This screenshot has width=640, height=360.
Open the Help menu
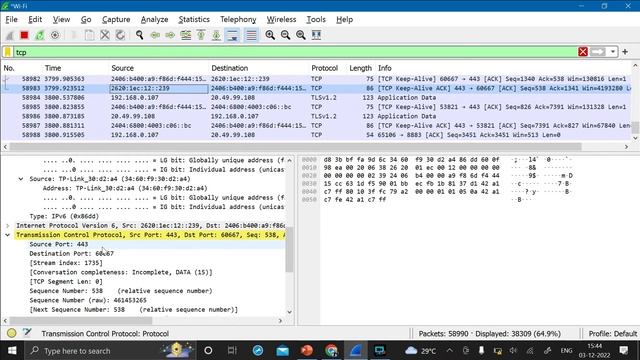[344, 20]
